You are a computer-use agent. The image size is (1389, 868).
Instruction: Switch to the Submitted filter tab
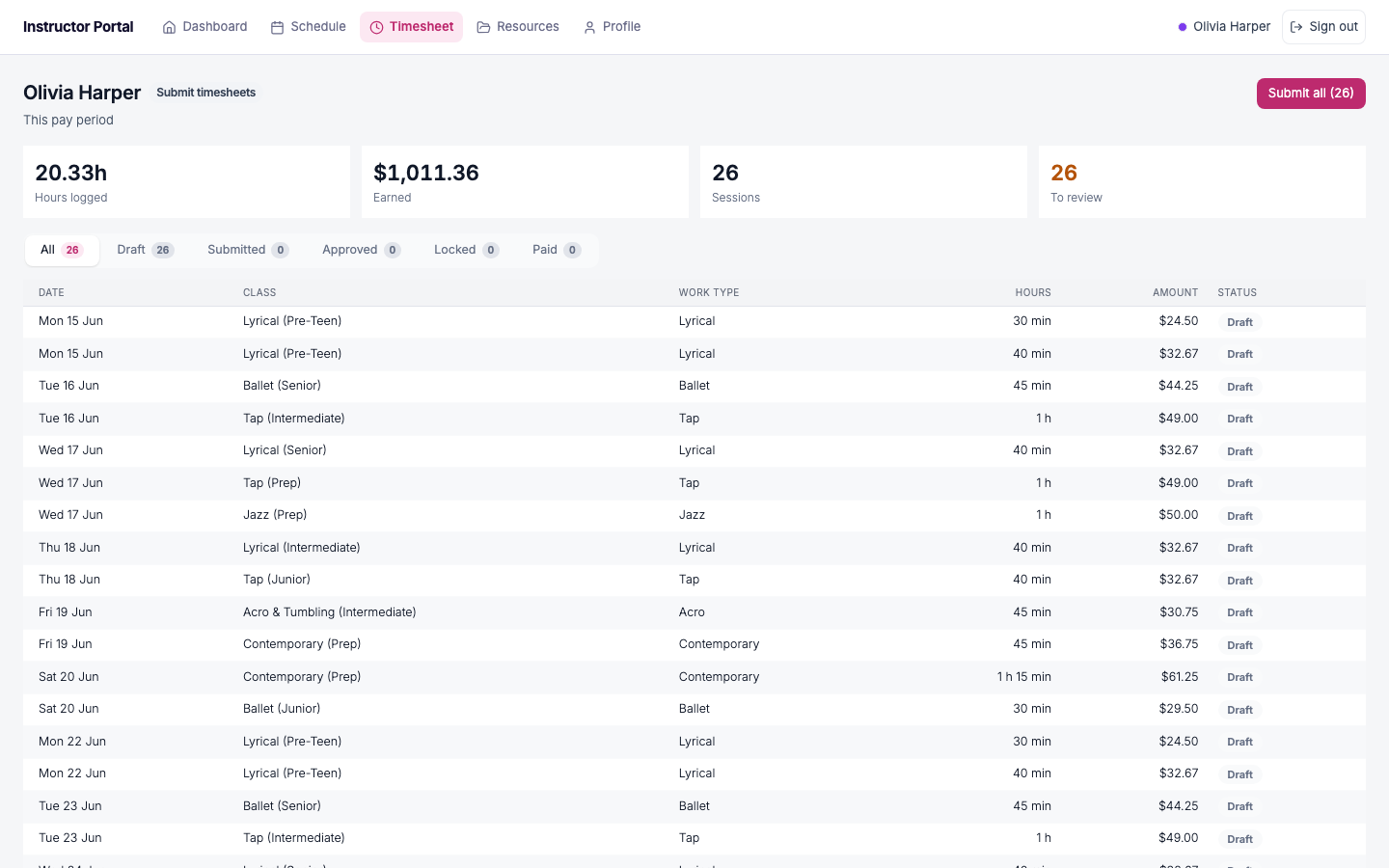[248, 250]
